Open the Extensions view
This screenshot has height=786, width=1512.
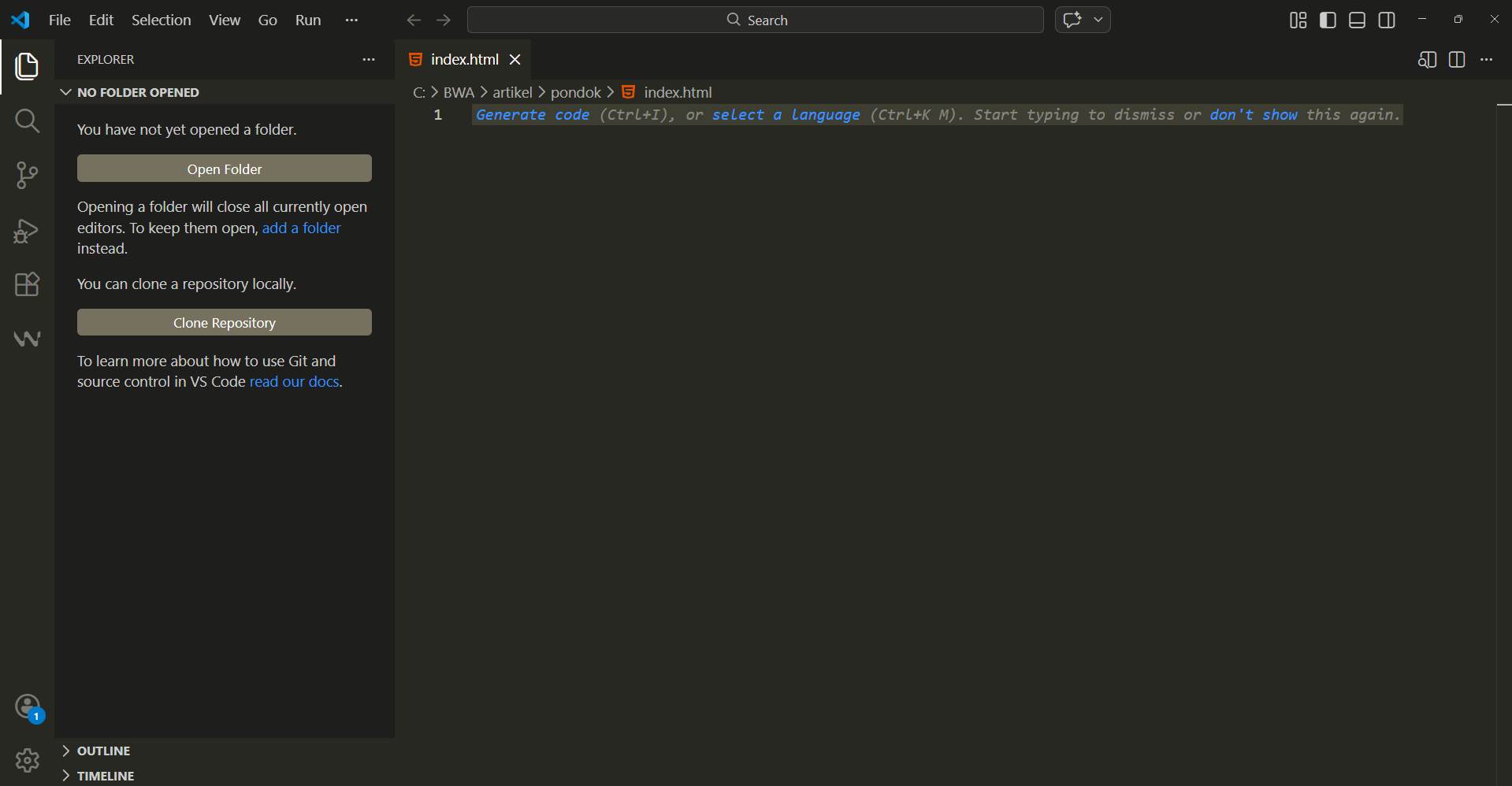[27, 284]
